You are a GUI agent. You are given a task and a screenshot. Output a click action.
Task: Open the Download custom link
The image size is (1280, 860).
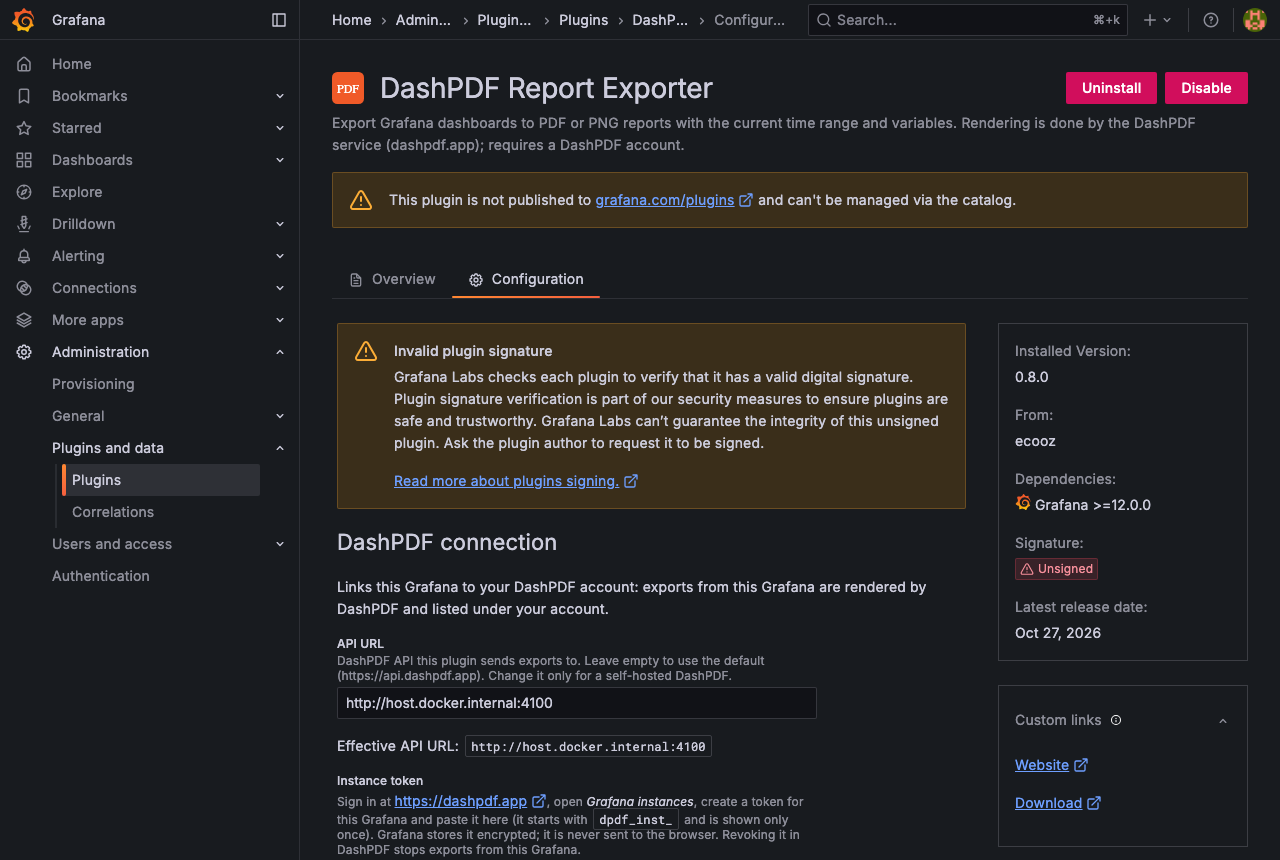pos(1058,803)
